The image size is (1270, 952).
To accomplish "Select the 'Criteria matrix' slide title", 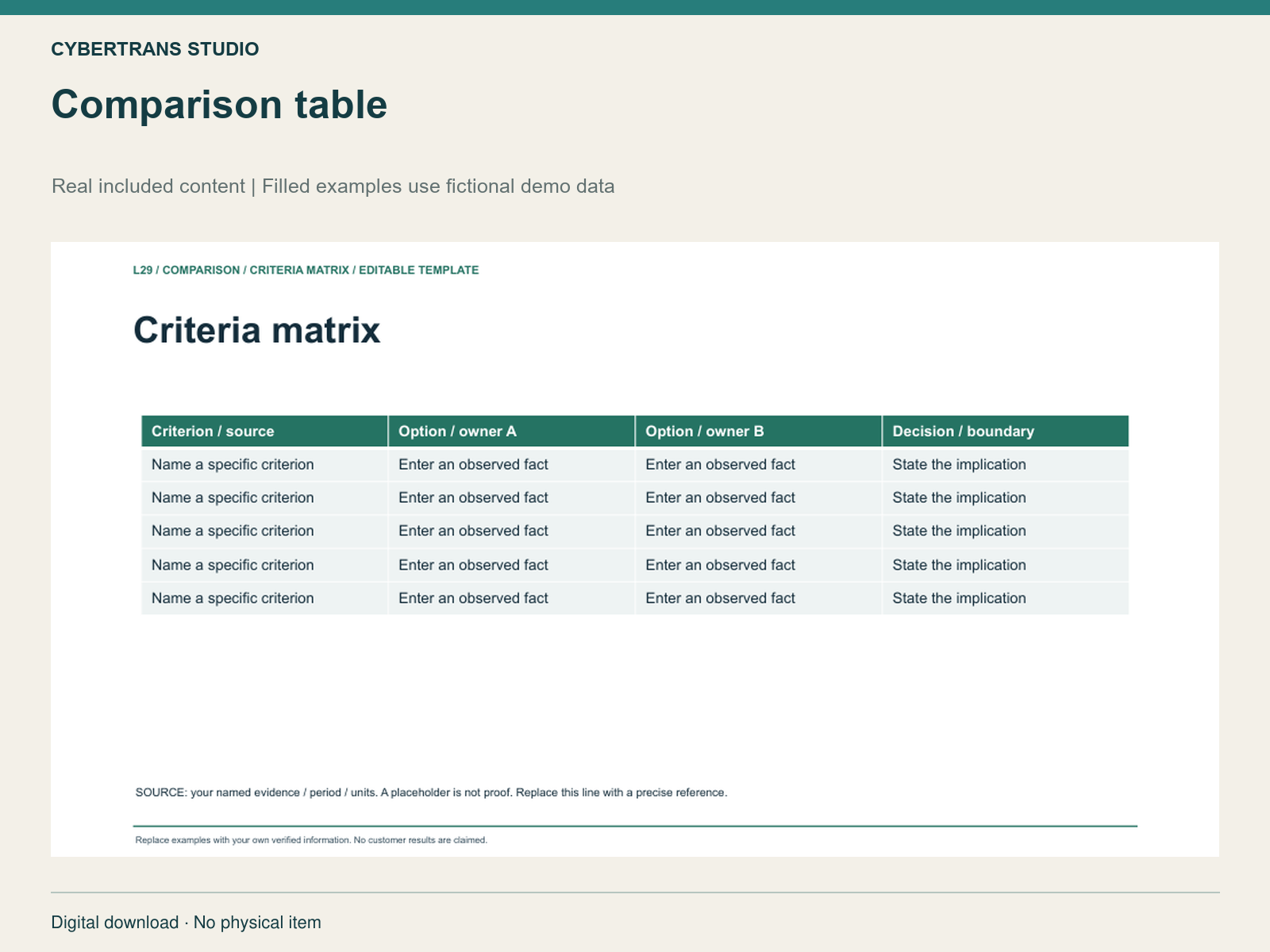I will coord(256,330).
